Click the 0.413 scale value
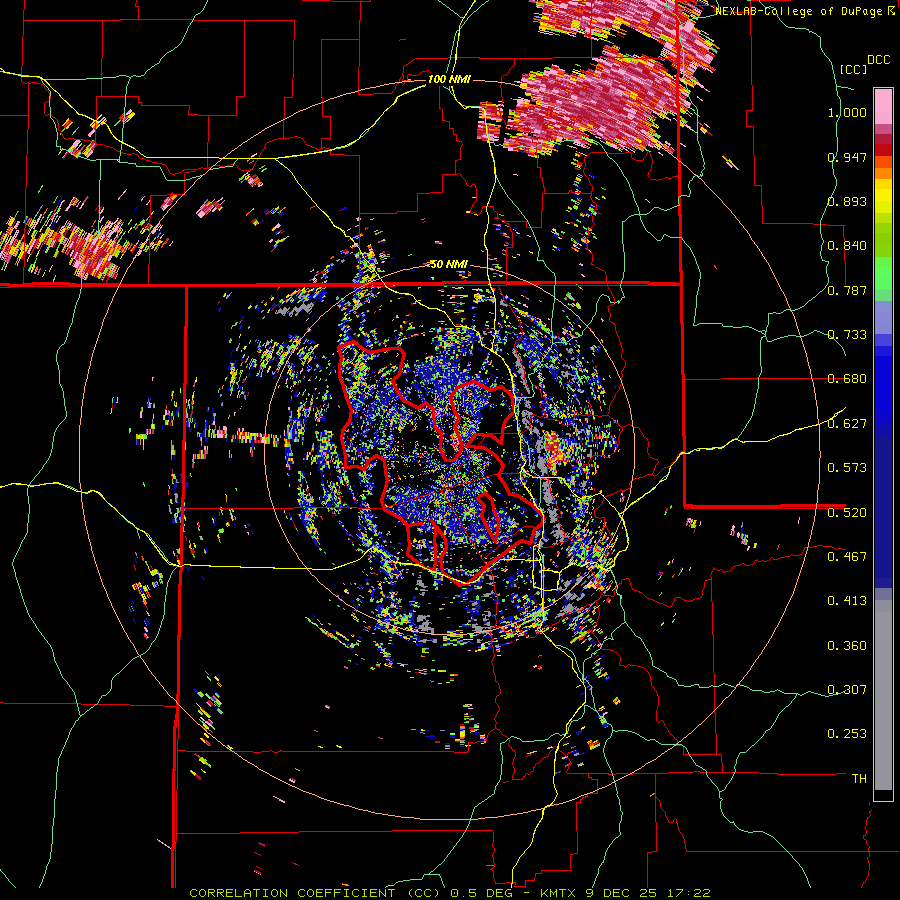 (847, 601)
